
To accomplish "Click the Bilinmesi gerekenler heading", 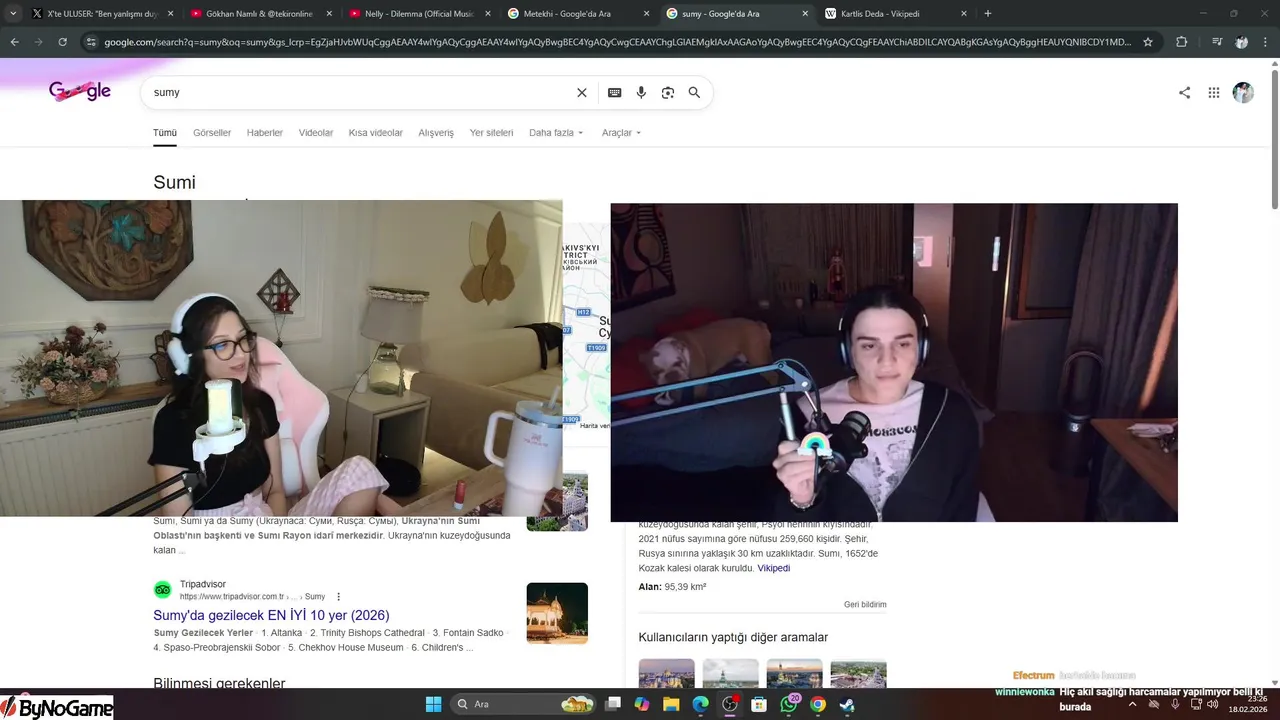I will click(219, 684).
